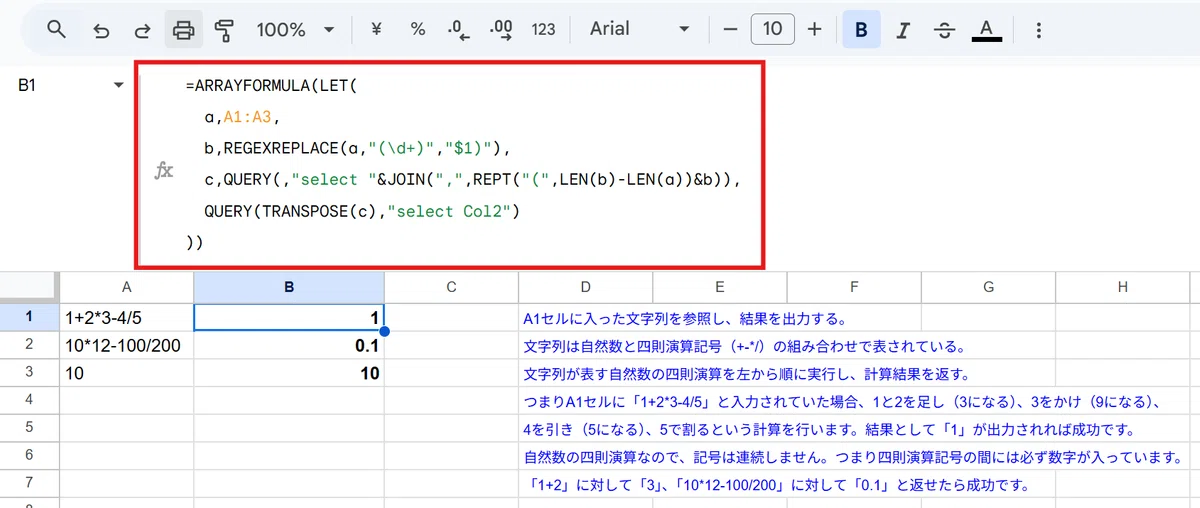This screenshot has height=508, width=1200.
Task: Select the note text beginning 文字列が表す自然数
Action: (748, 375)
